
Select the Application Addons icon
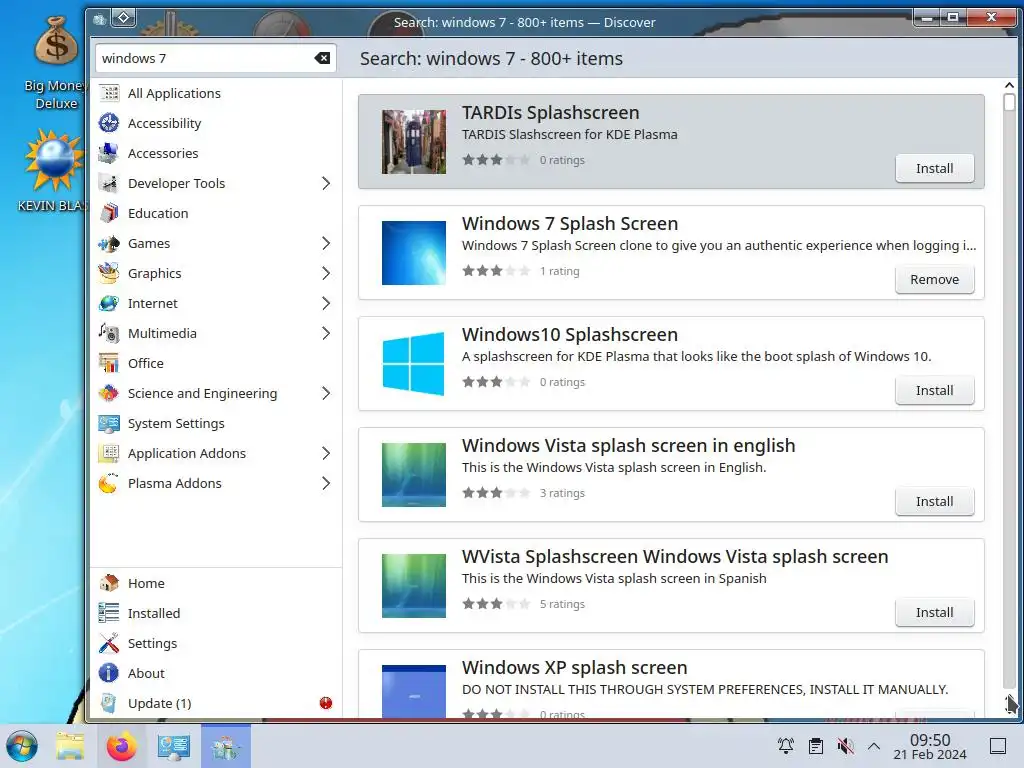[x=109, y=454]
